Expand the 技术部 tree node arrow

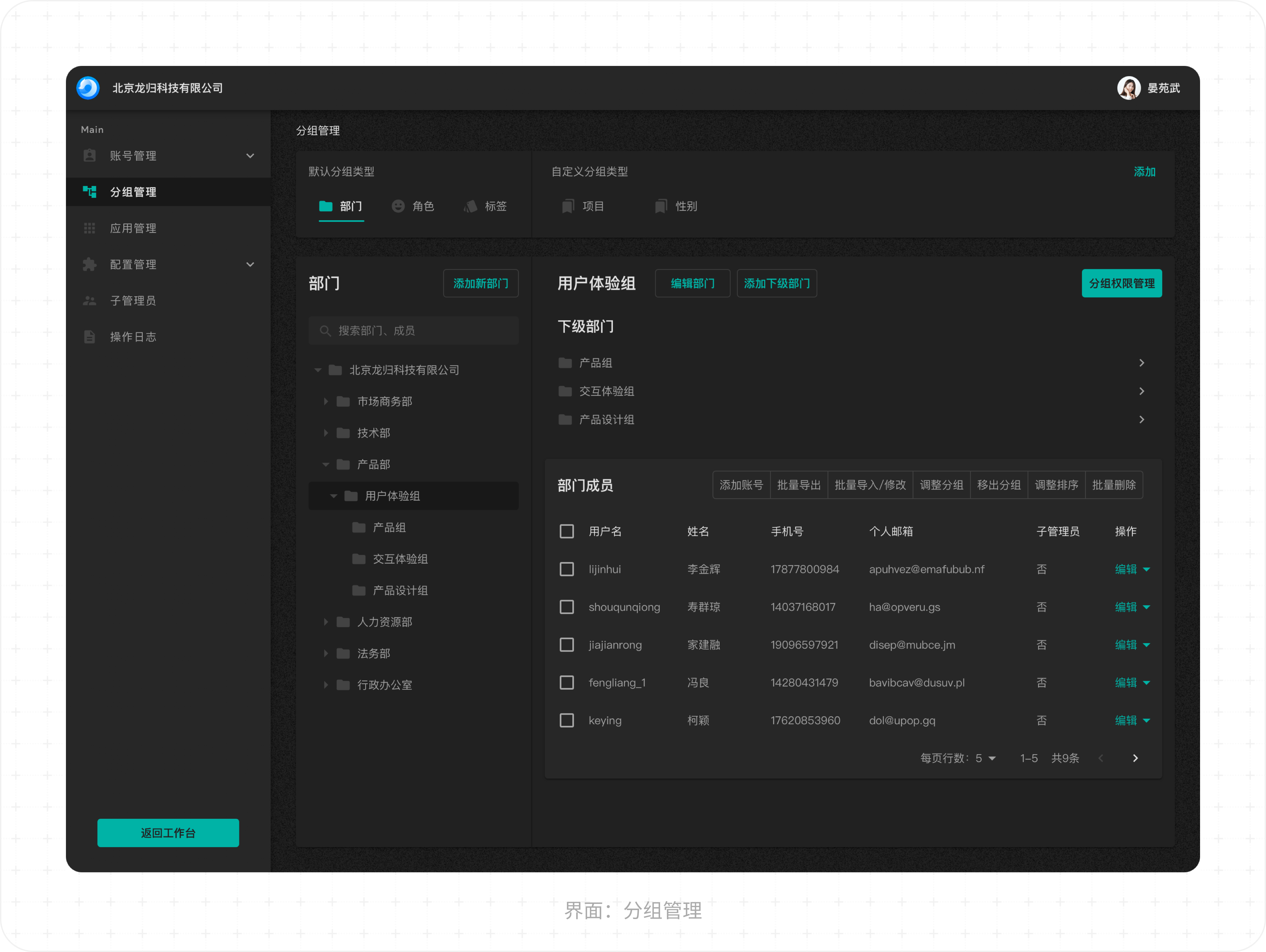[x=326, y=433]
